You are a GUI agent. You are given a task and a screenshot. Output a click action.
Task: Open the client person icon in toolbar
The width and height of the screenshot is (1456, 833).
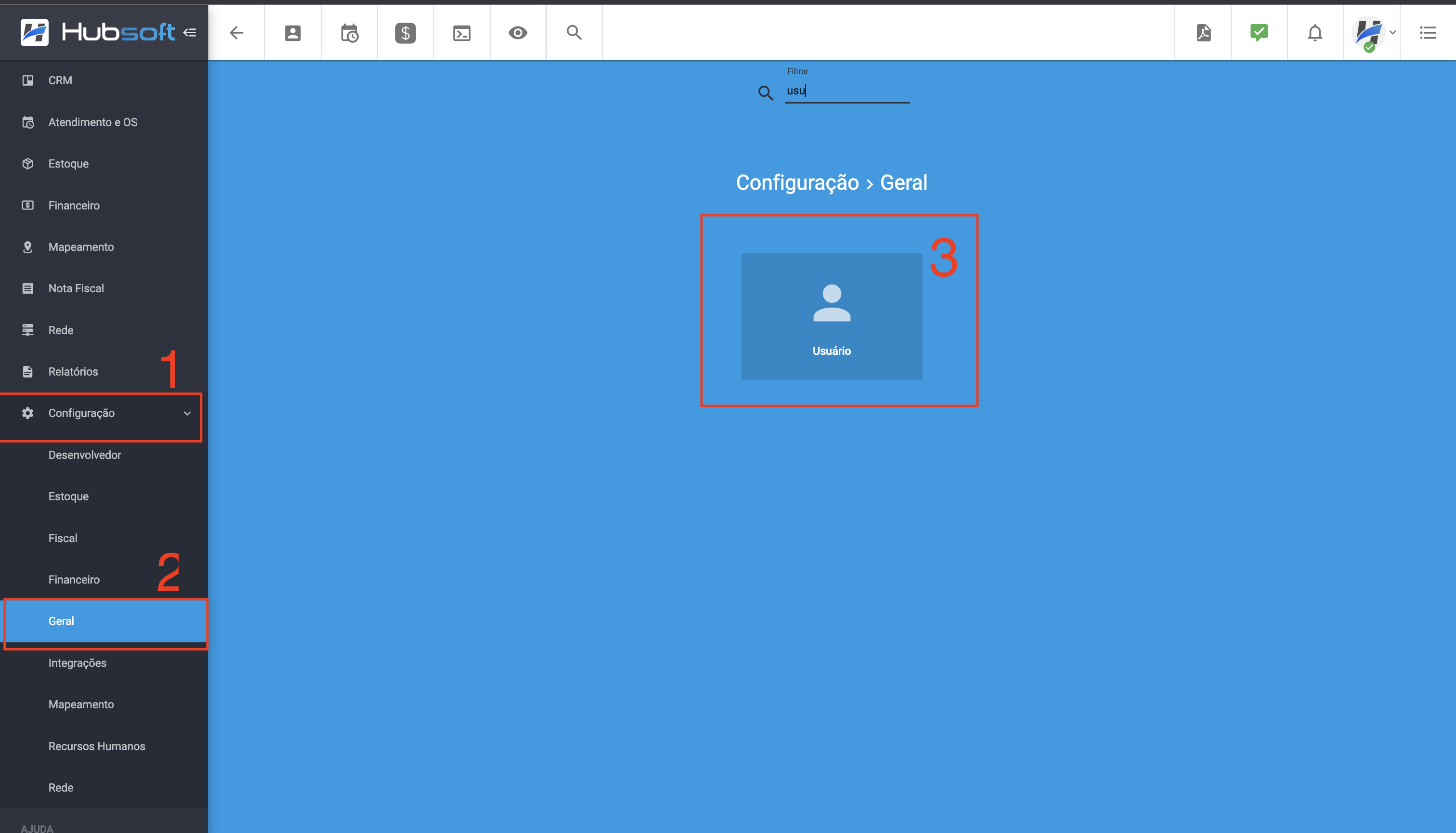292,33
